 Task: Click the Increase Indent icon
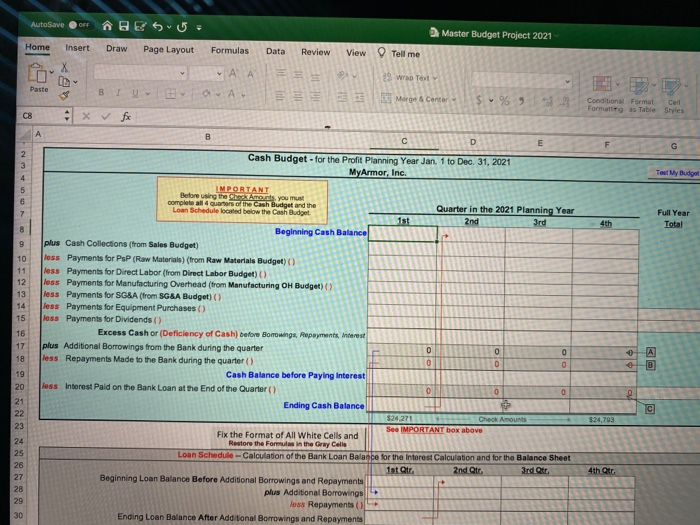pos(359,97)
